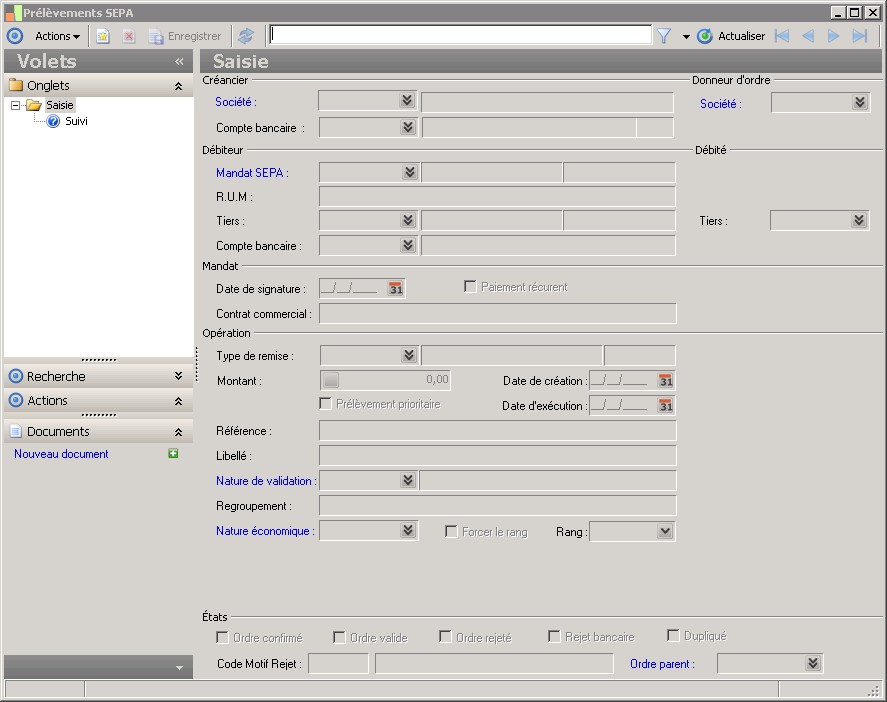Open Donneur d'ordre Société dropdown

860,102
